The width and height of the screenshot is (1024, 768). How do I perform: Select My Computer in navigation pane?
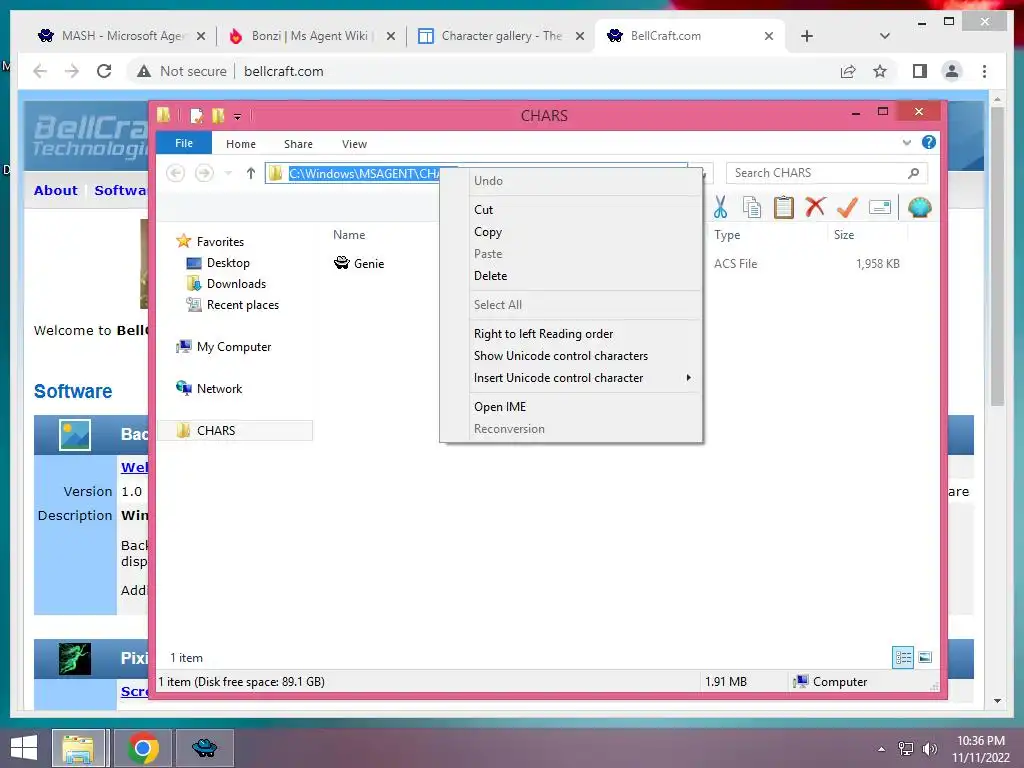point(233,347)
